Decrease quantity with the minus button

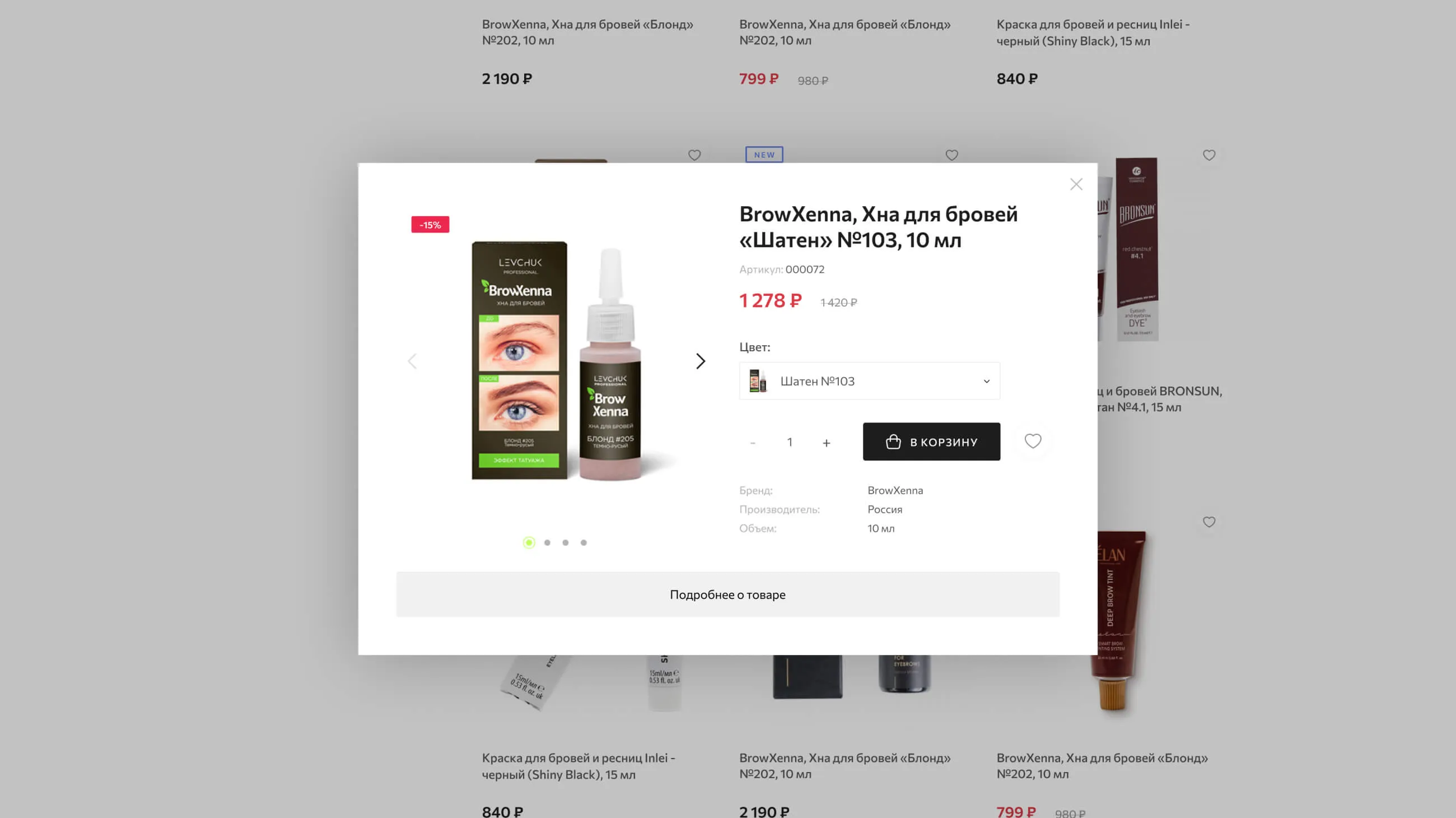pyautogui.click(x=752, y=443)
